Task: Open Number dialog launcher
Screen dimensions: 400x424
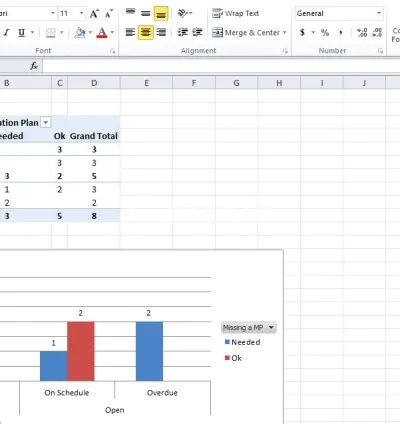Action: 380,51
